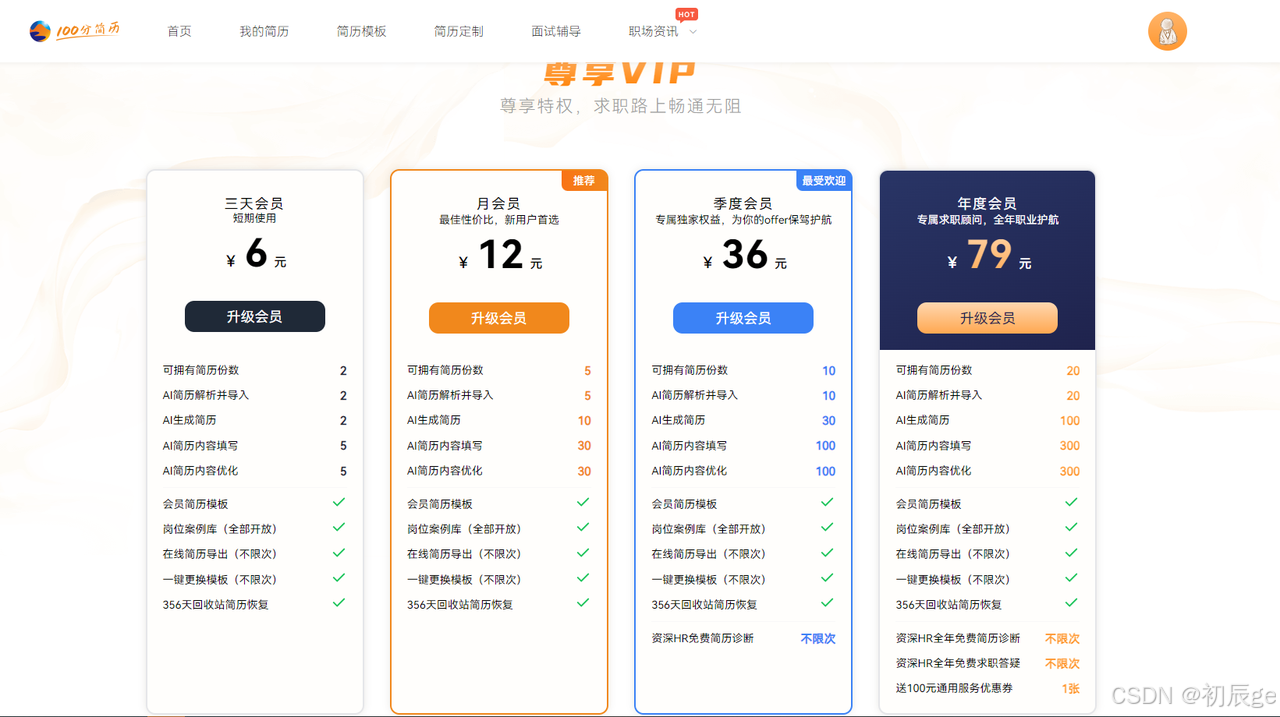Click the gold 升级会员 button for 年度会员
Screen dimensions: 1280x717
tap(987, 318)
